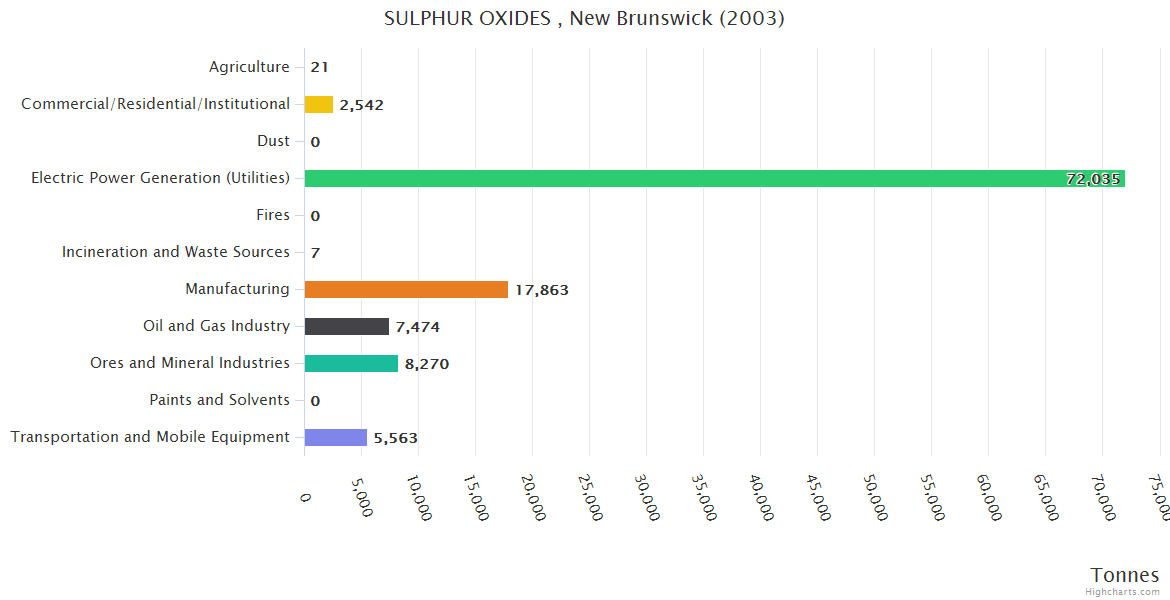Click the yellow Commercial/Residential/Institutional bar
This screenshot has height=600, width=1170.
click(318, 104)
